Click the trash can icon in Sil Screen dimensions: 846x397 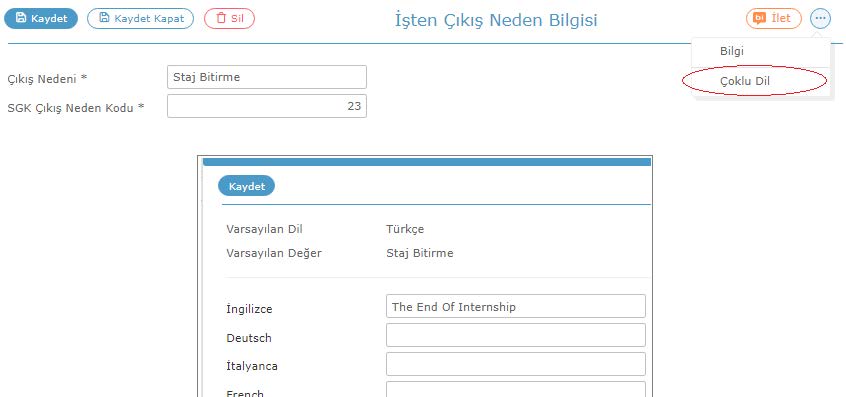(221, 18)
